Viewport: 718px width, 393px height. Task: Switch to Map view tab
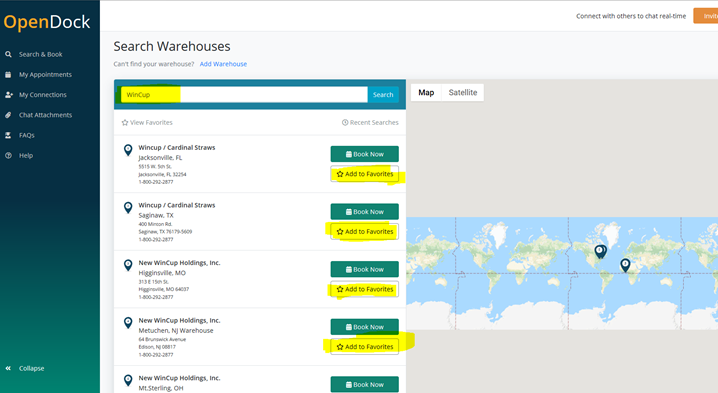tap(426, 93)
